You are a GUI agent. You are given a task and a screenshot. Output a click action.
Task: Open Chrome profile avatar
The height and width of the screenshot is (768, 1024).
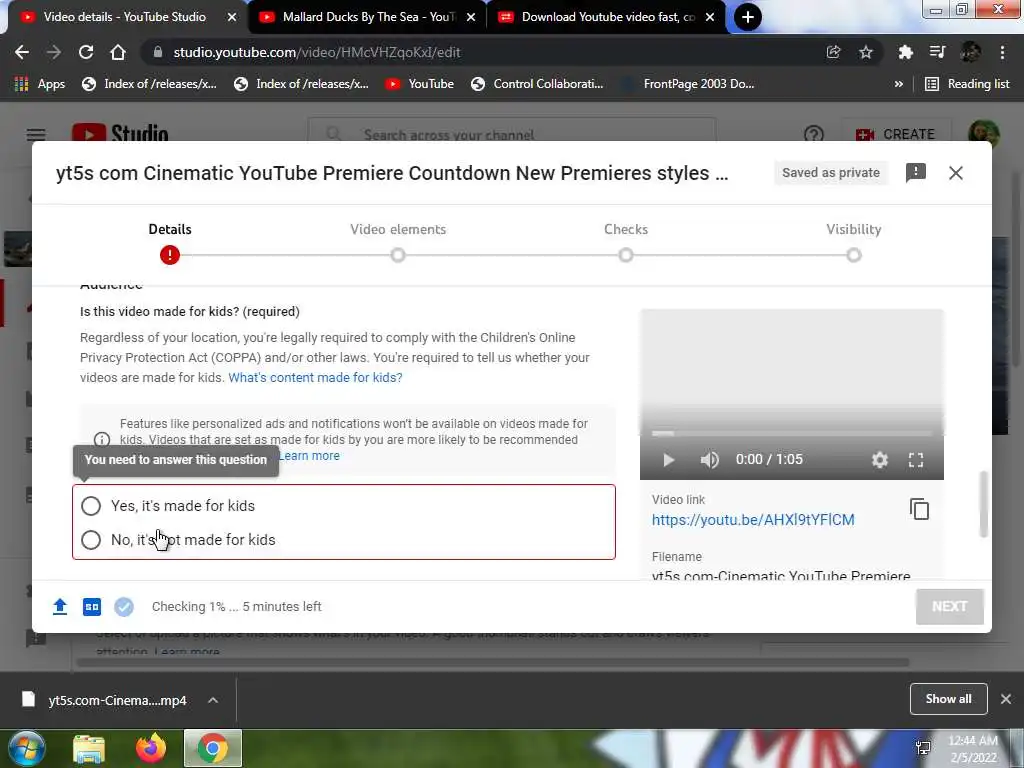[x=970, y=52]
